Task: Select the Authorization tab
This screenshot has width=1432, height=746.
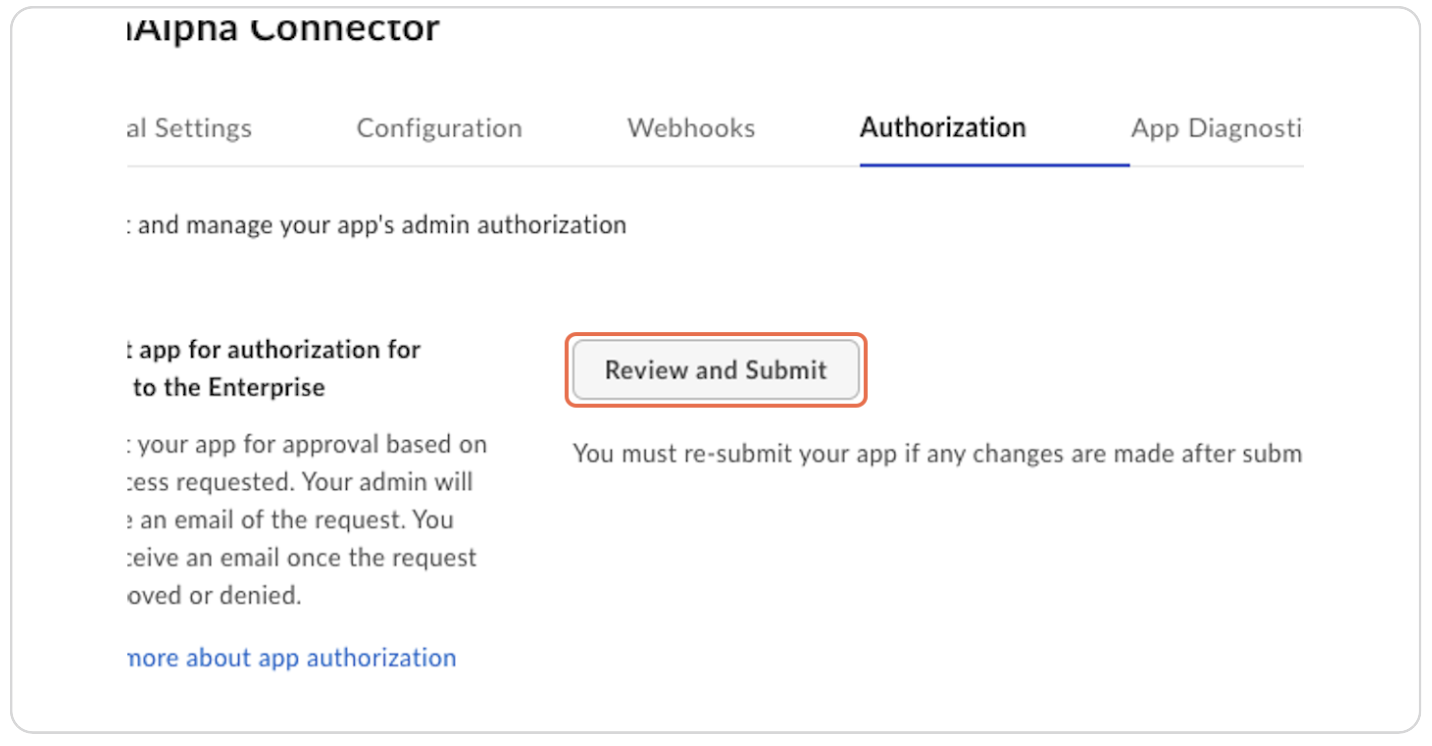Action: 942,128
